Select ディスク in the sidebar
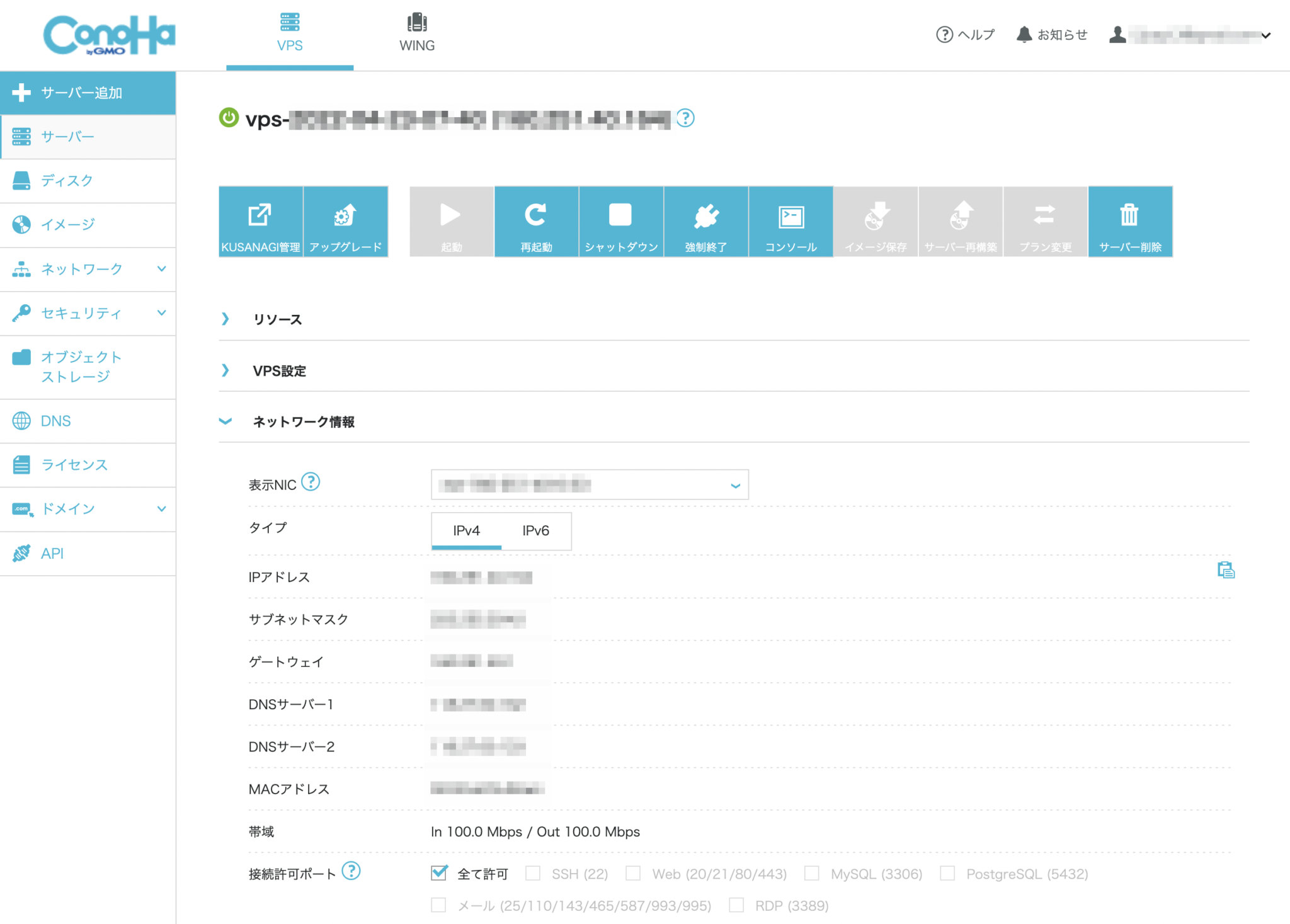The height and width of the screenshot is (924, 1290). coord(67,181)
